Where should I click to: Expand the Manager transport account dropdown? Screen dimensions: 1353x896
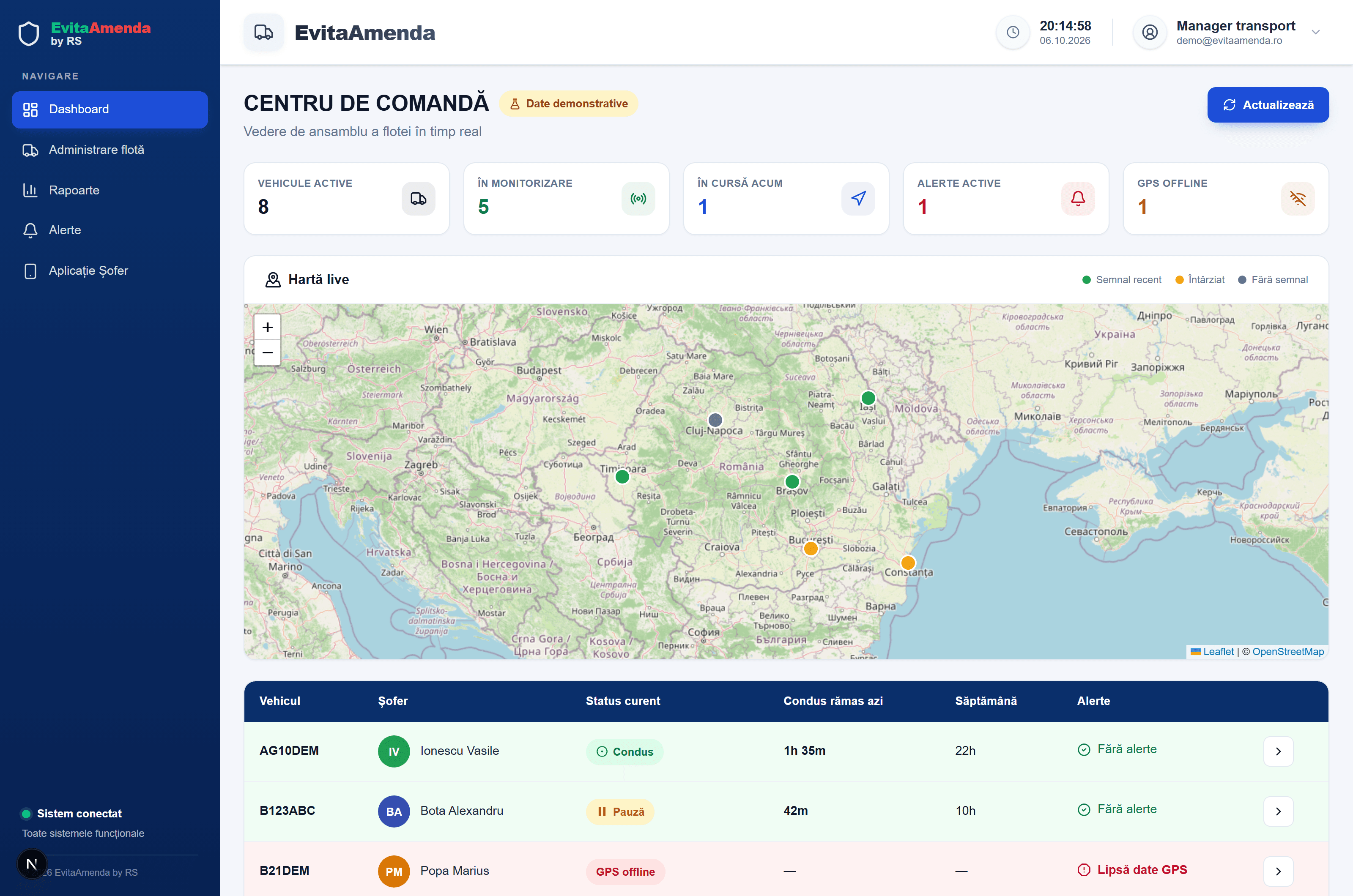tap(1316, 33)
